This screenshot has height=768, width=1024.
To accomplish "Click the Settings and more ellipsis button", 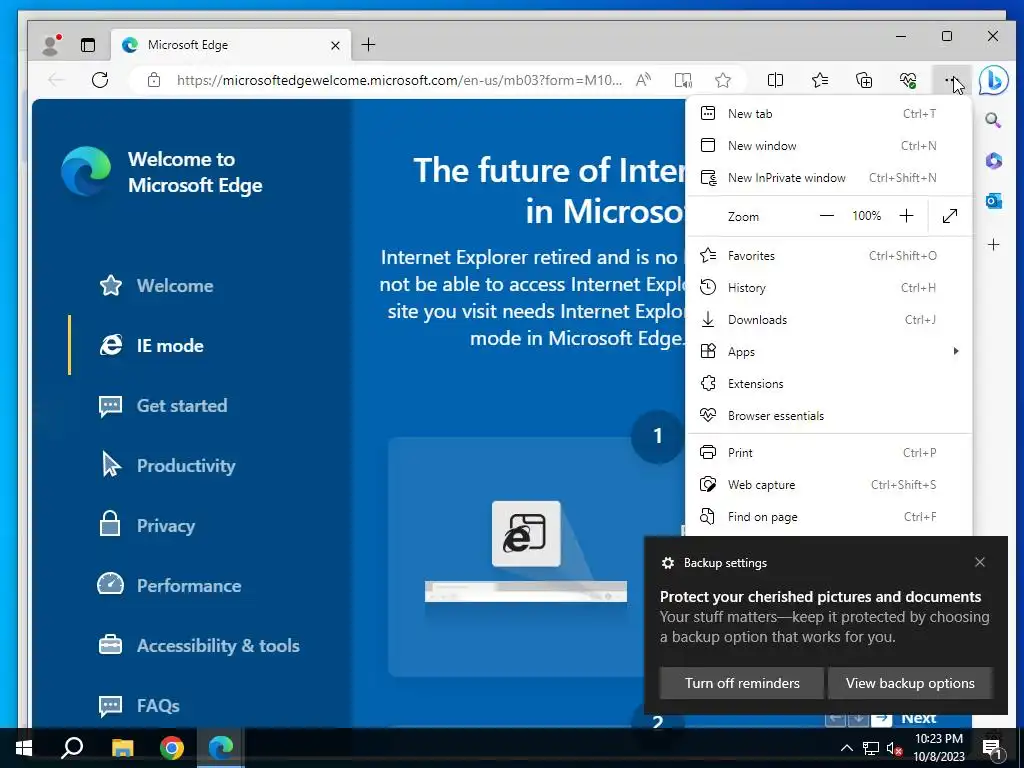I will point(952,80).
